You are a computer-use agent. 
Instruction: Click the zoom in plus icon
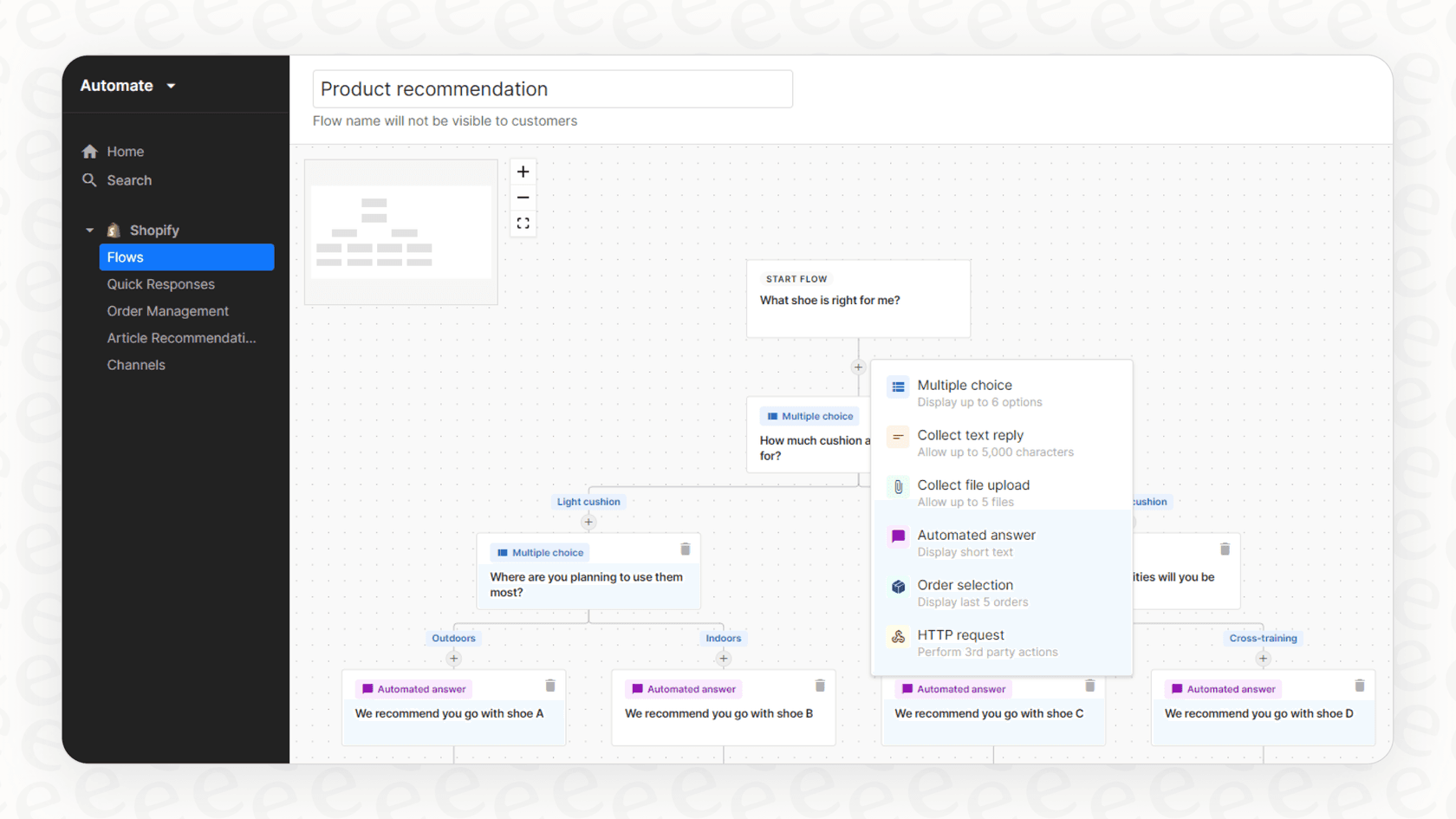point(523,171)
